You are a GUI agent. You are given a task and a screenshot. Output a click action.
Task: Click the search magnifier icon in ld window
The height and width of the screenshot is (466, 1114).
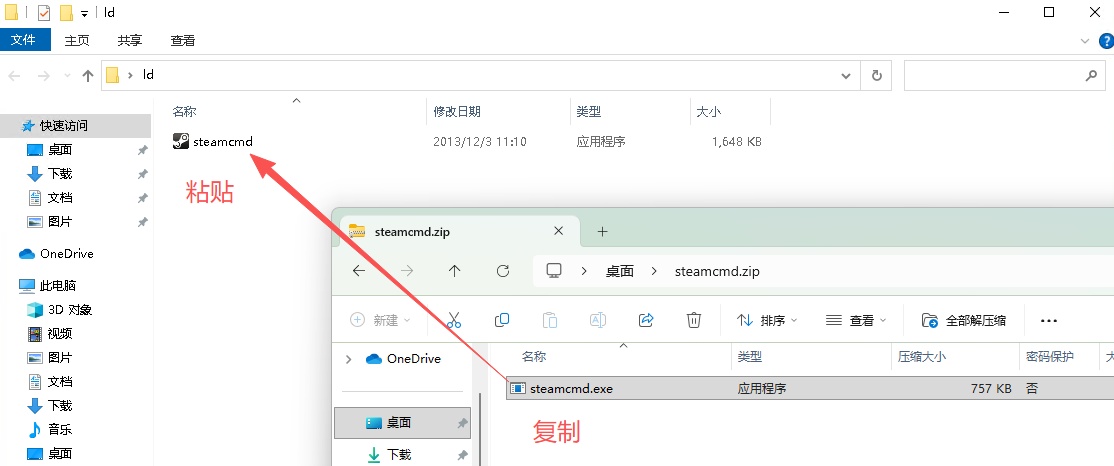coord(1091,75)
